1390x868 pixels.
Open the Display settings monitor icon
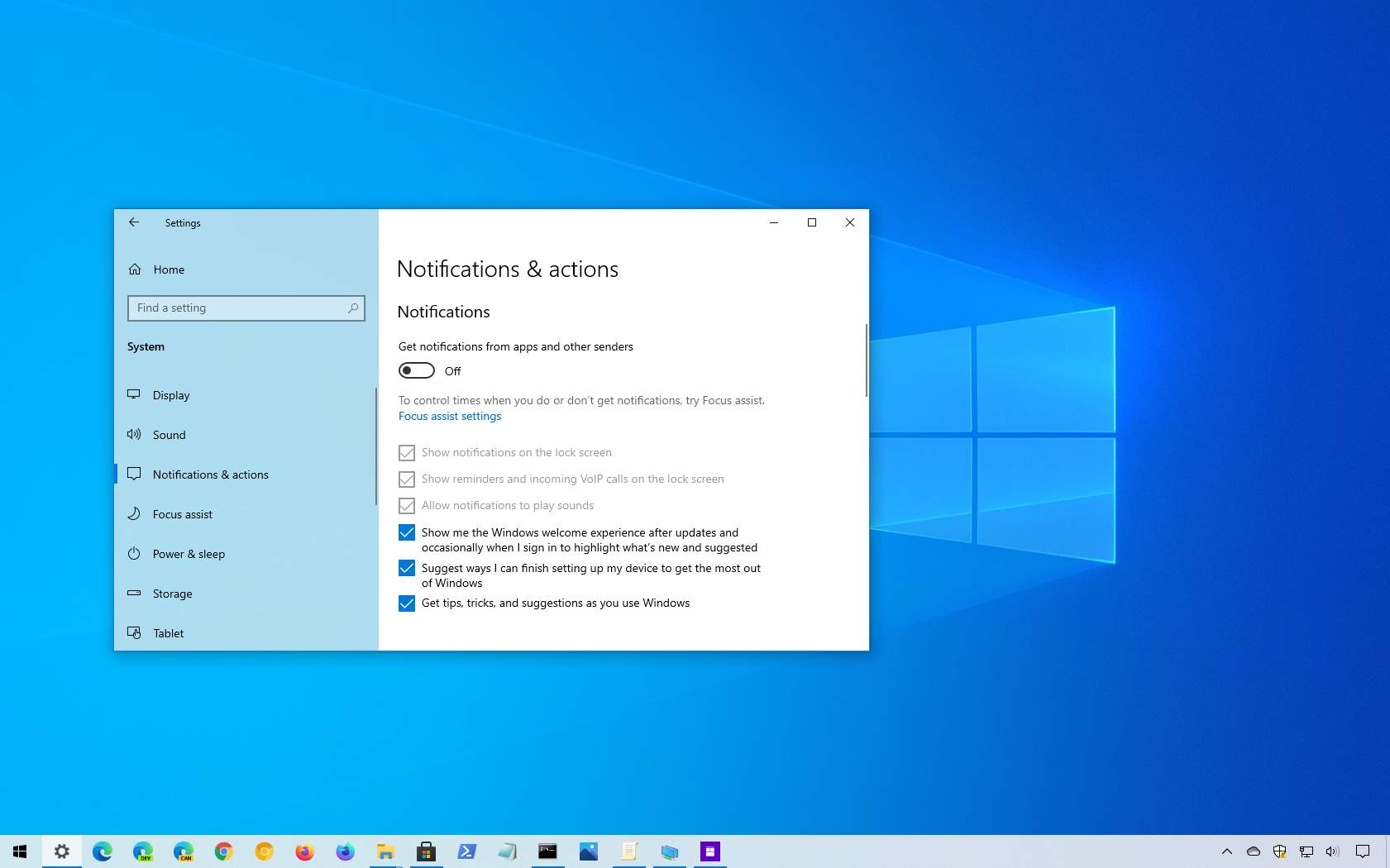[x=134, y=394]
